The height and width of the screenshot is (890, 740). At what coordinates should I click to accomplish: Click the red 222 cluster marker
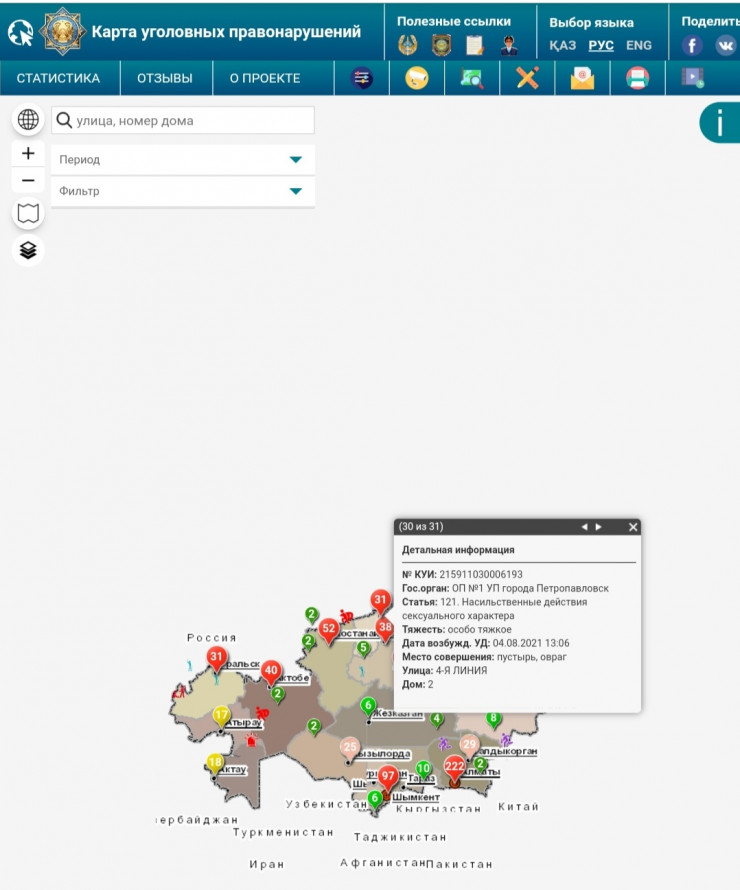[454, 768]
